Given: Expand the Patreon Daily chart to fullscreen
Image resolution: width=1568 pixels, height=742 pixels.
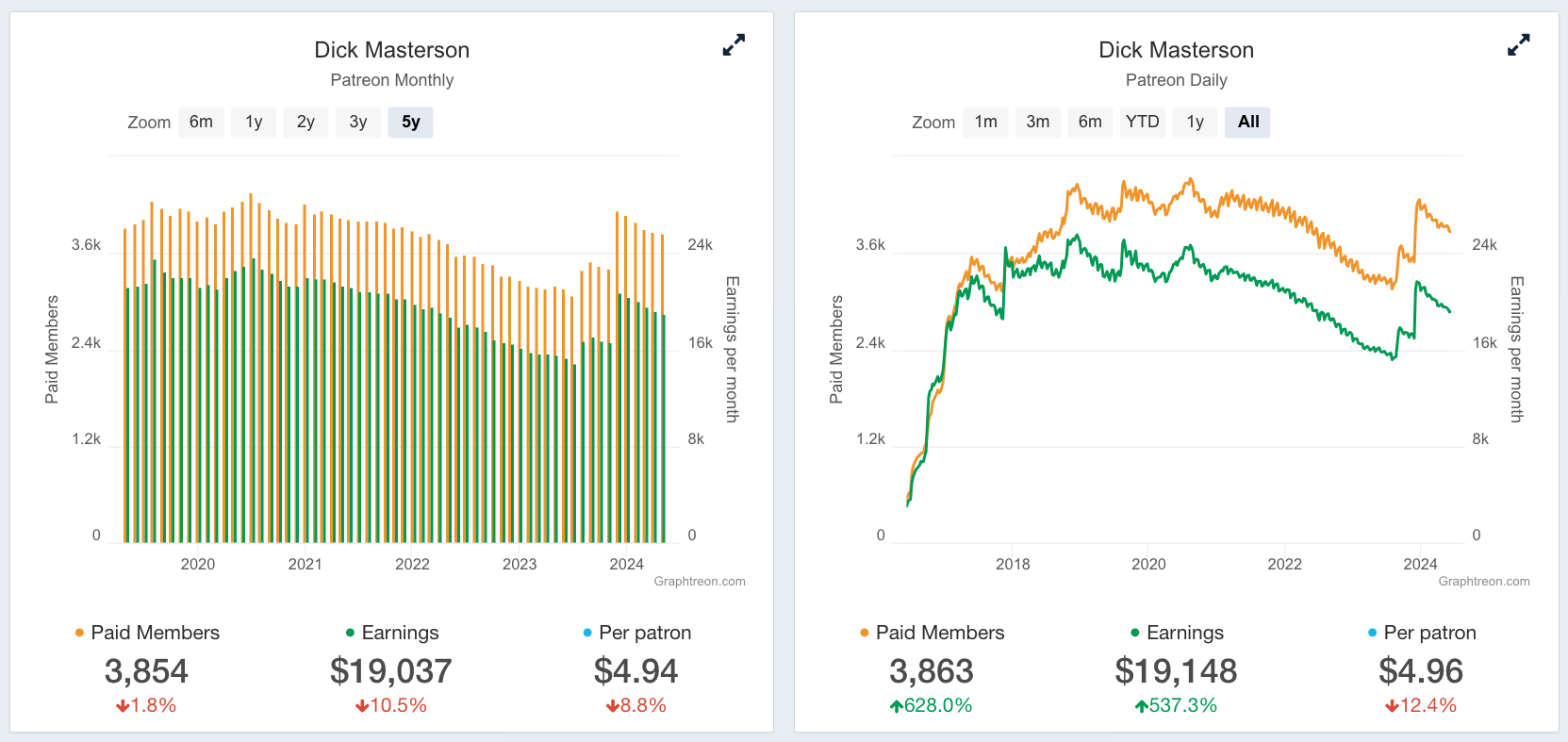Looking at the screenshot, I should point(1518,44).
